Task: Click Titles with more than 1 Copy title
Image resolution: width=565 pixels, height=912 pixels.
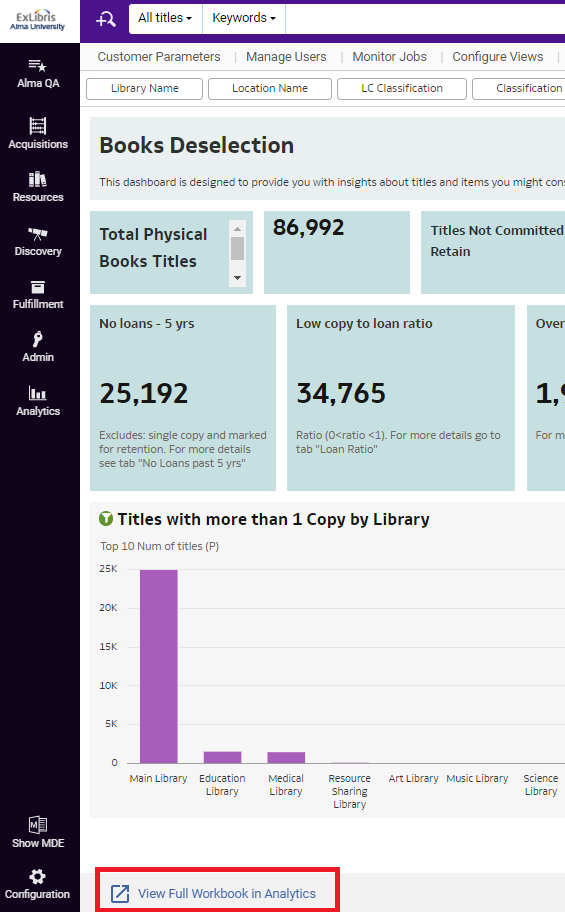Action: coord(273,519)
